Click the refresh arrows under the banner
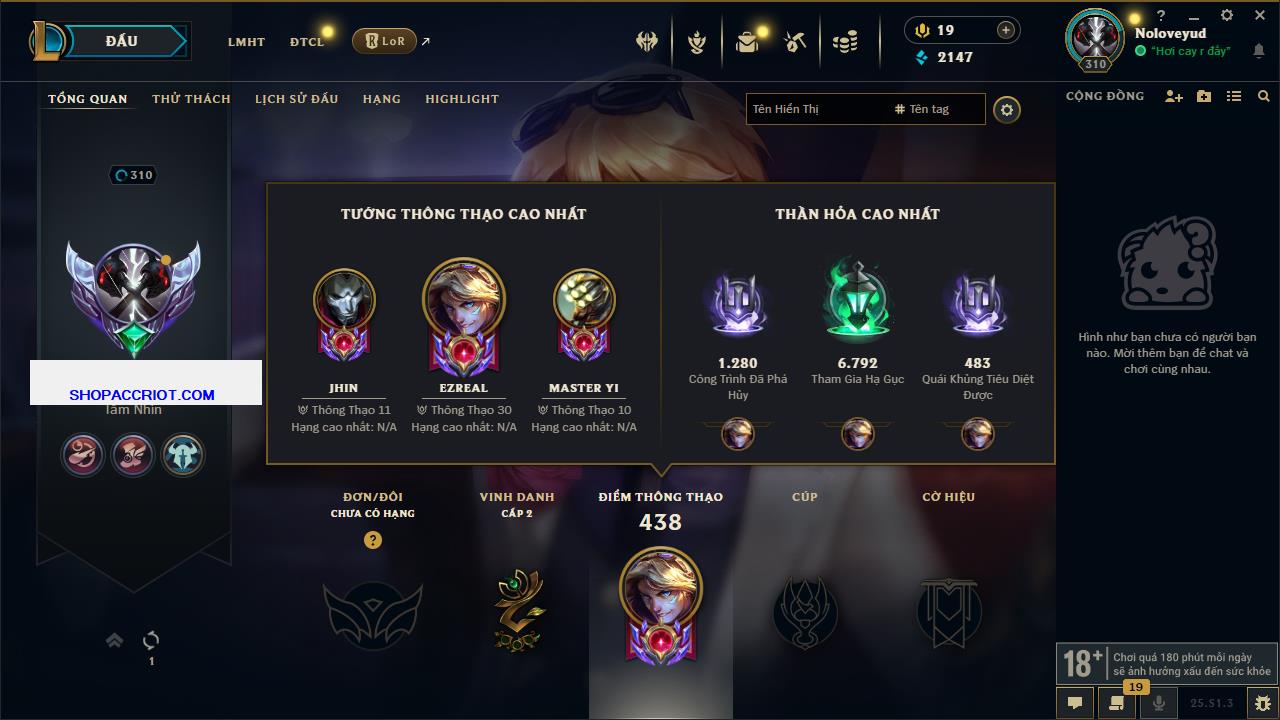Image resolution: width=1280 pixels, height=720 pixels. click(x=152, y=640)
